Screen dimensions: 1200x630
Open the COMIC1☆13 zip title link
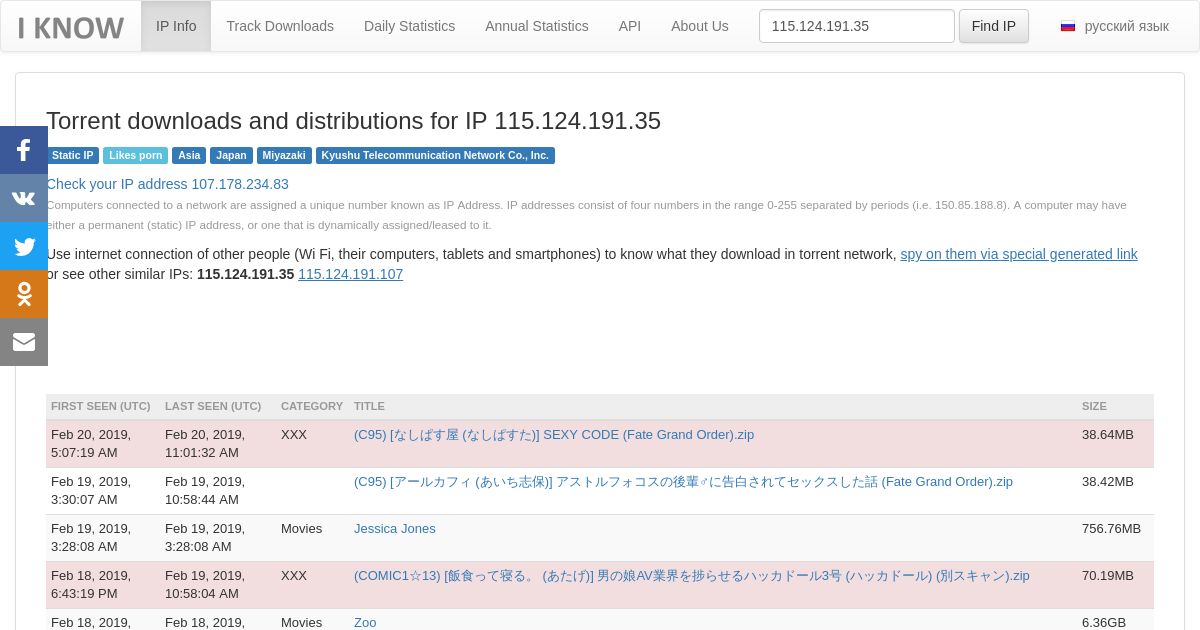pos(692,576)
